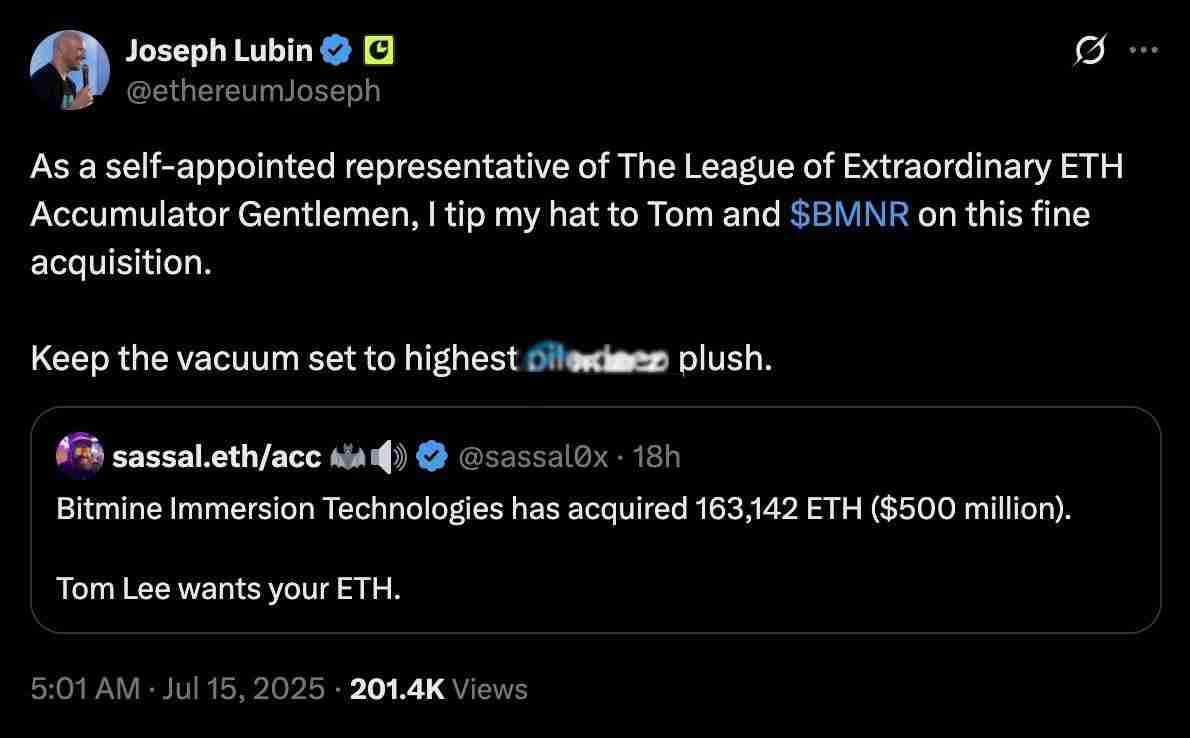The image size is (1190, 738).
Task: Click the blurred word before "plush"
Action: [597, 359]
